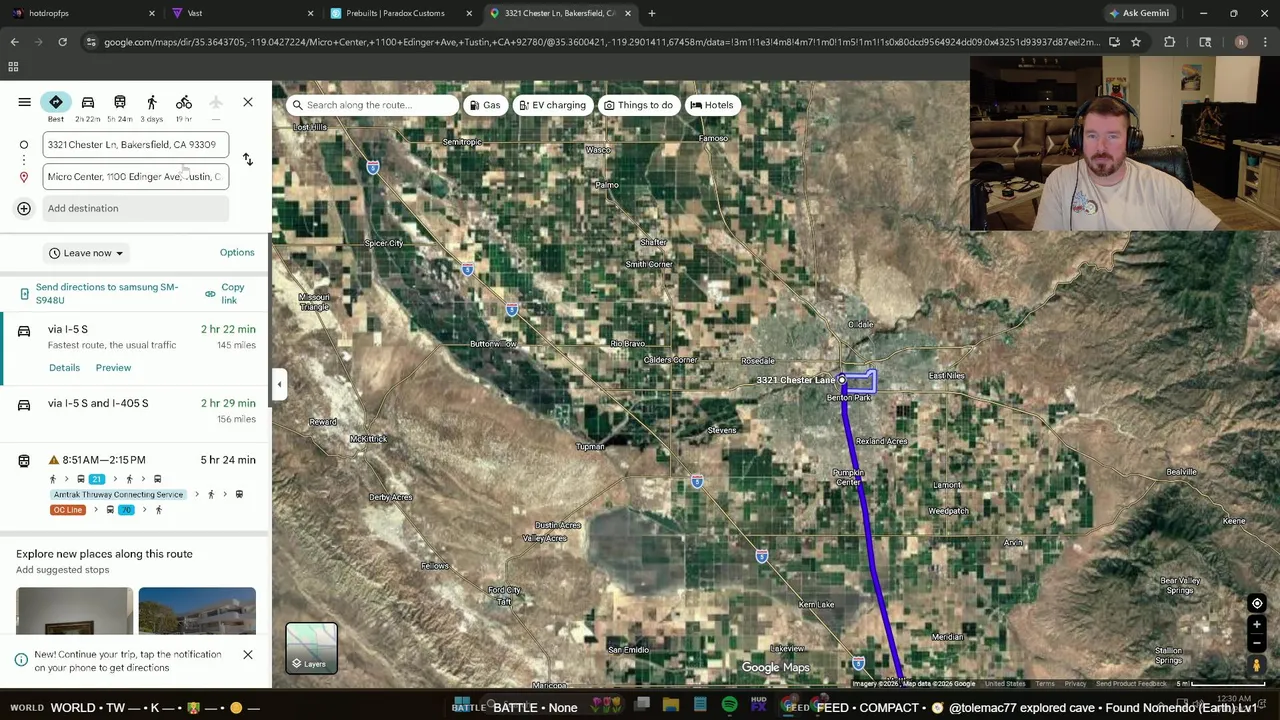Go back to the previous page
1280x720 pixels.
14,42
